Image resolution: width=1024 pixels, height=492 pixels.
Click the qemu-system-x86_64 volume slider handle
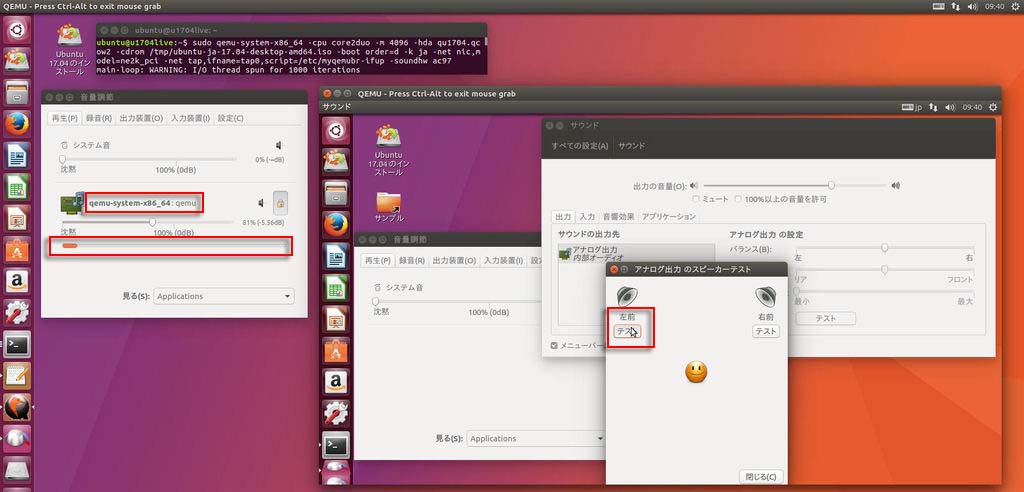[x=152, y=222]
